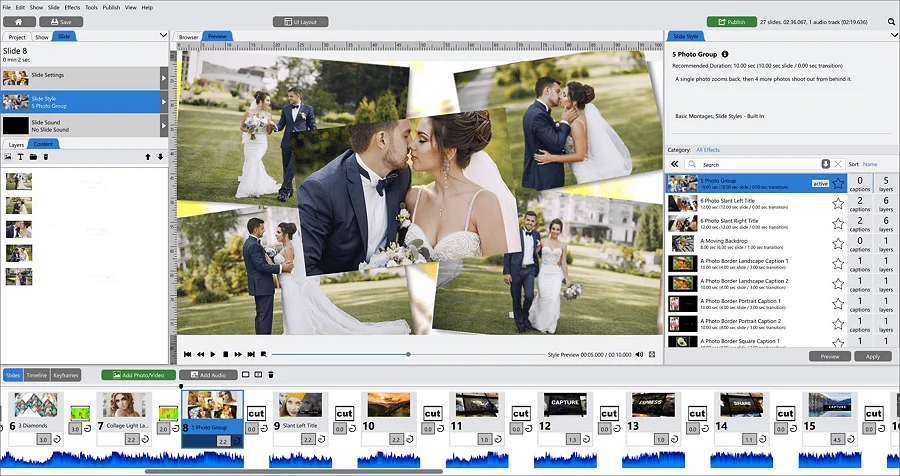Viewport: 900px width, 476px height.
Task: Open the File menu
Action: [x=6, y=7]
